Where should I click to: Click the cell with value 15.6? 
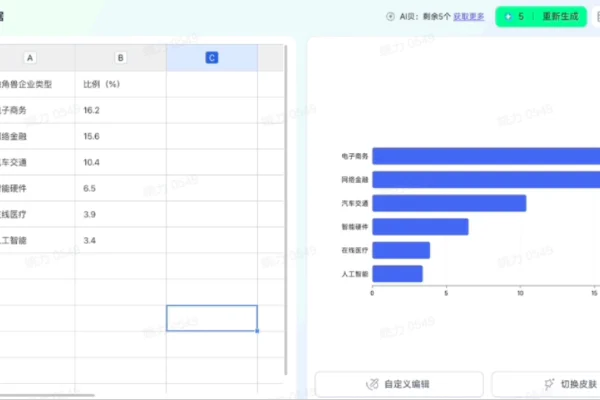click(121, 136)
